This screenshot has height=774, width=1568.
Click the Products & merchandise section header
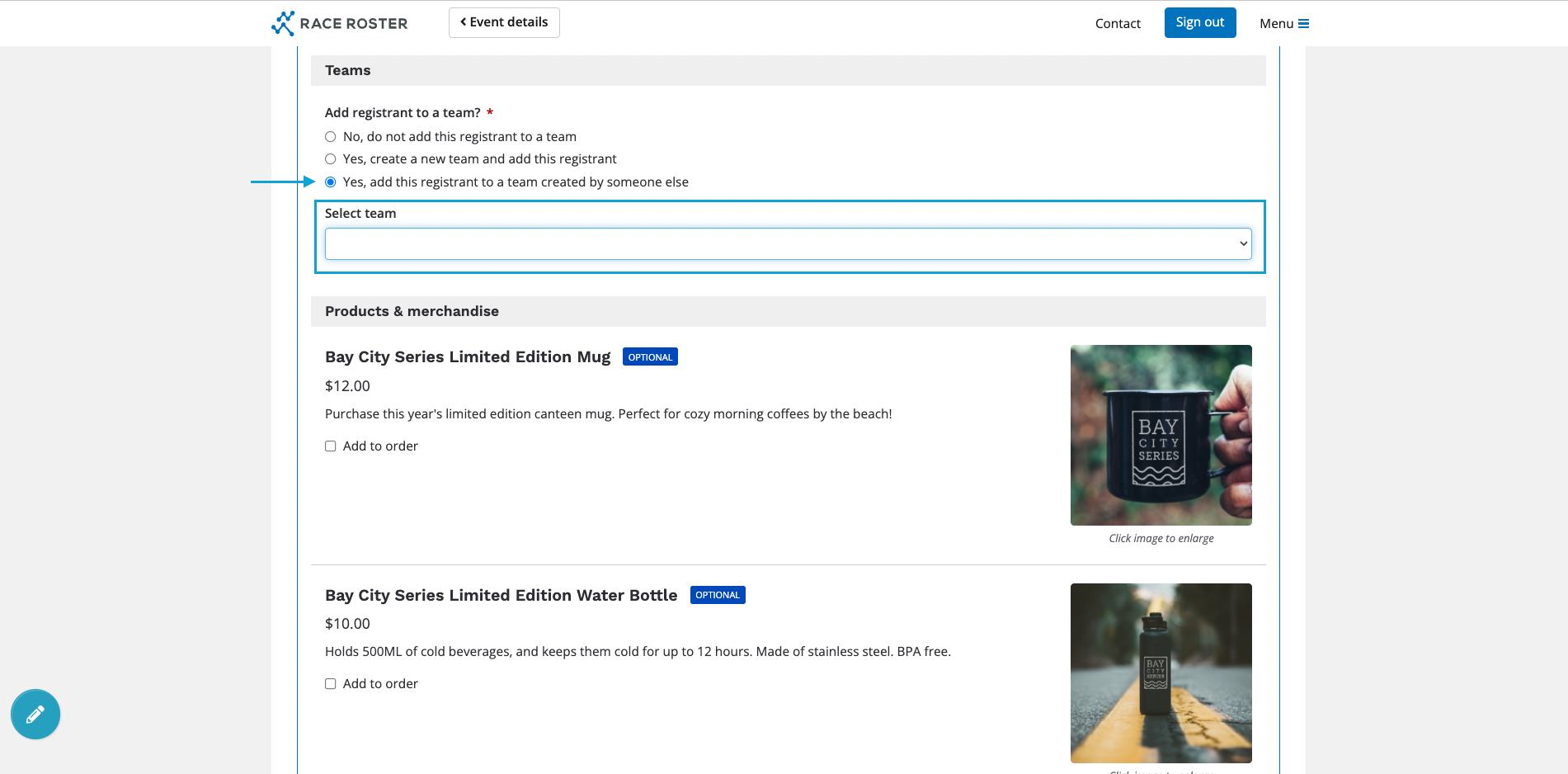click(x=412, y=311)
